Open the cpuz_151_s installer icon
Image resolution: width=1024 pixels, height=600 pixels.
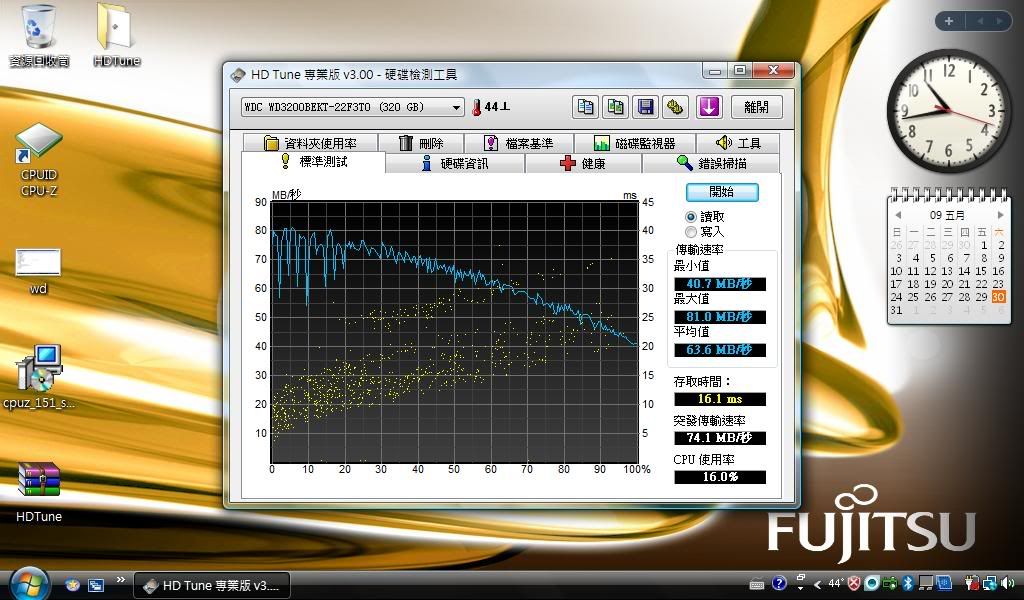pos(39,377)
